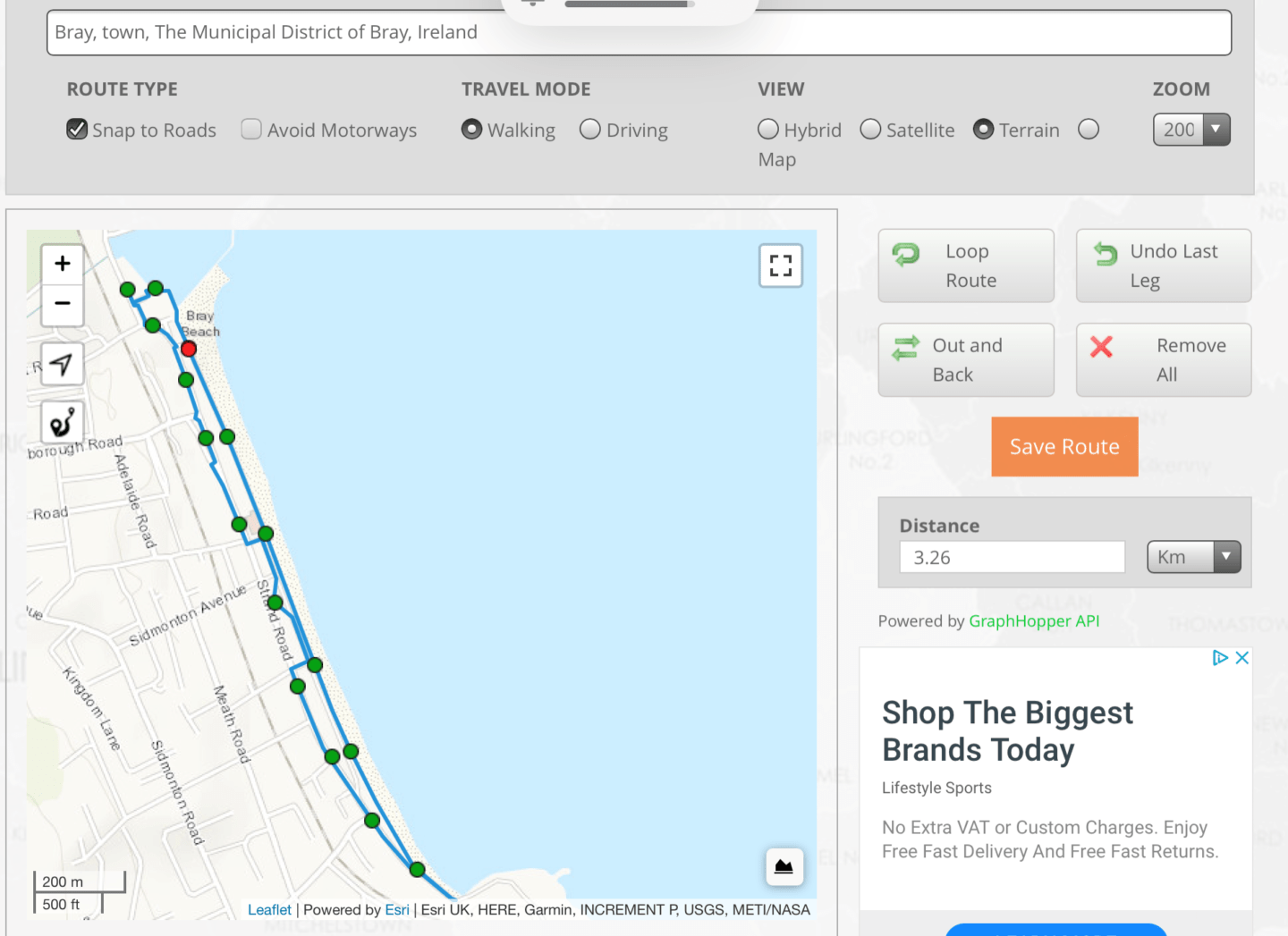Open the GraphHopper API link
The height and width of the screenshot is (936, 1288).
[1034, 621]
